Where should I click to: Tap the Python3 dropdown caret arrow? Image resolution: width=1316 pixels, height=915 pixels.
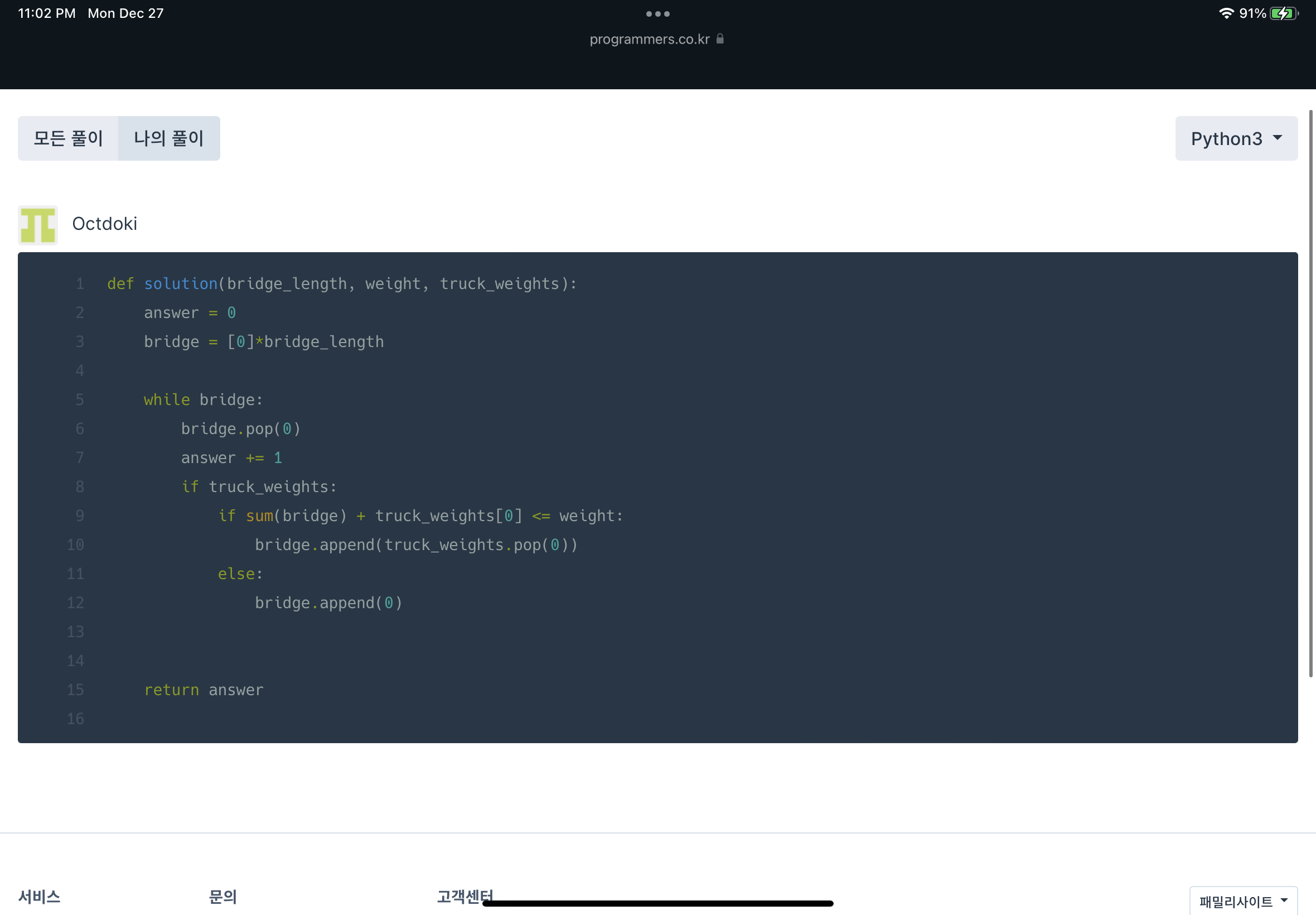tap(1278, 138)
